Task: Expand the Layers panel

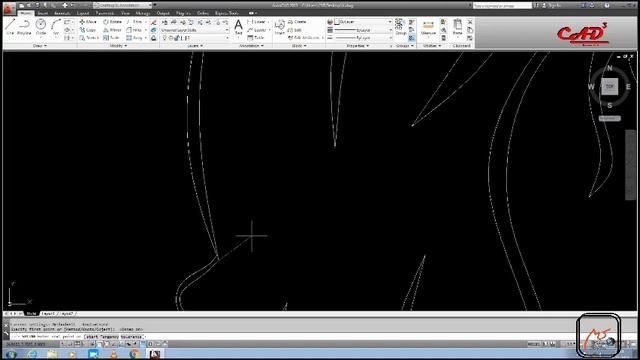Action: pyautogui.click(x=195, y=46)
